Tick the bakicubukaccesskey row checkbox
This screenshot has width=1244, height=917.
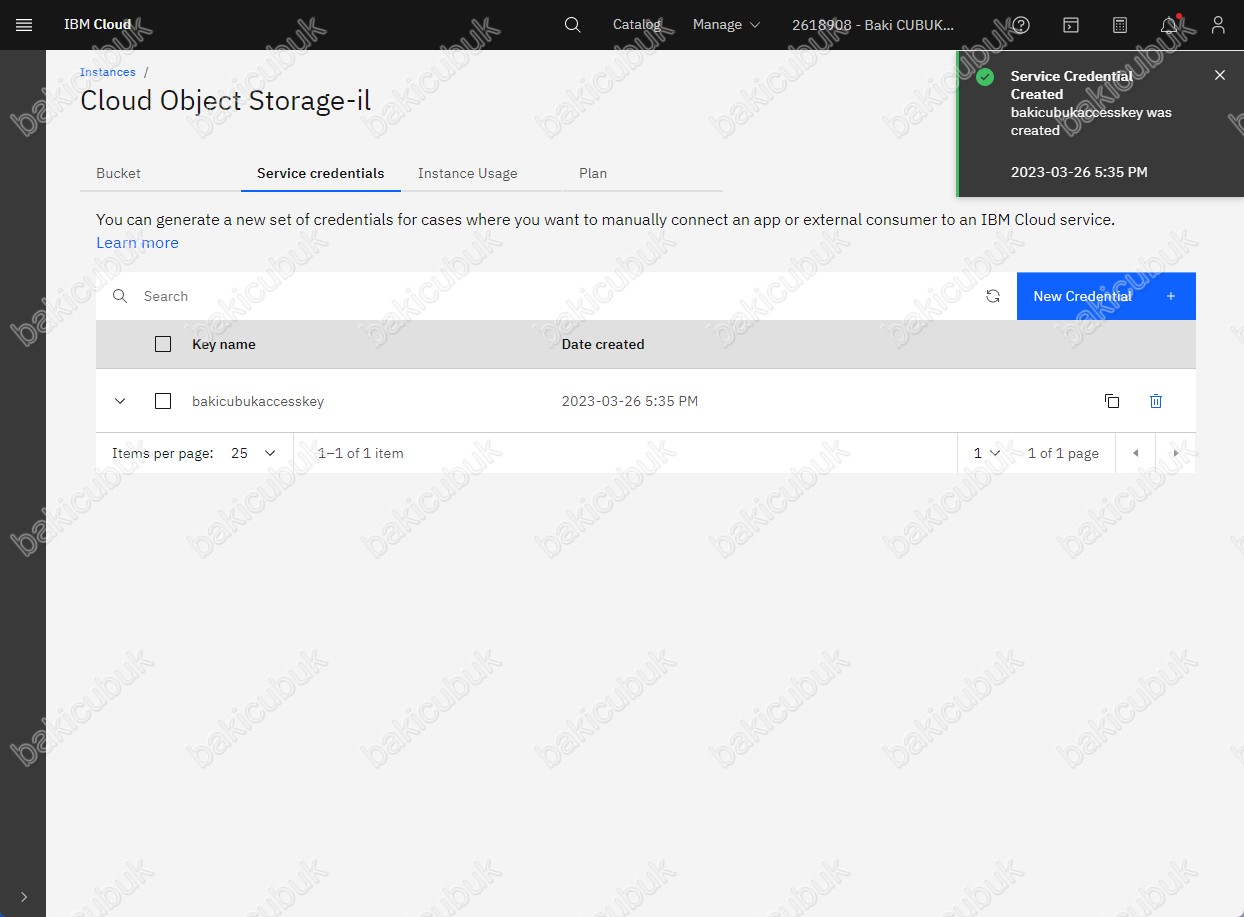point(163,401)
